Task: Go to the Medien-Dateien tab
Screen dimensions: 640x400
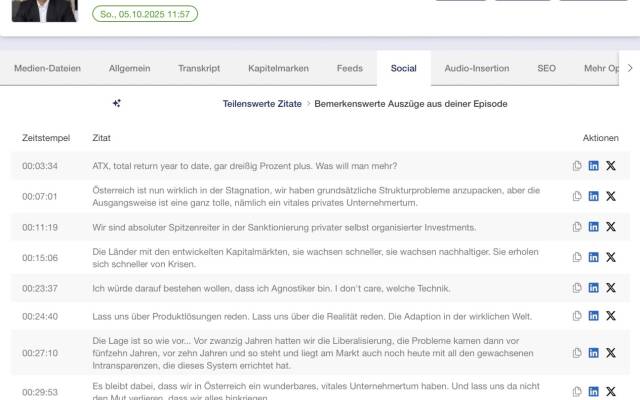Action: click(46, 68)
